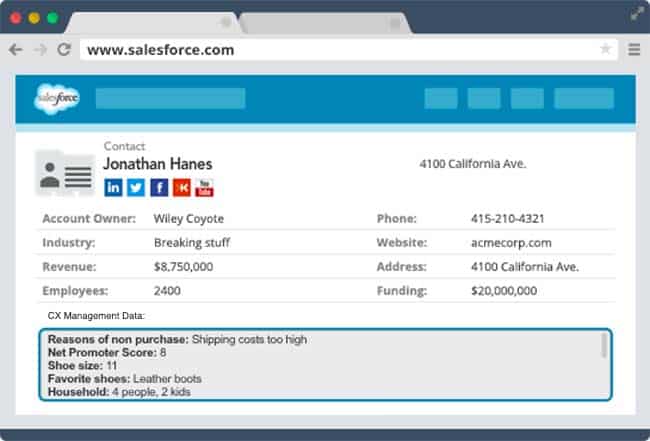Image resolution: width=650 pixels, height=441 pixels.
Task: Open the Facebook icon
Action: pyautogui.click(x=159, y=188)
